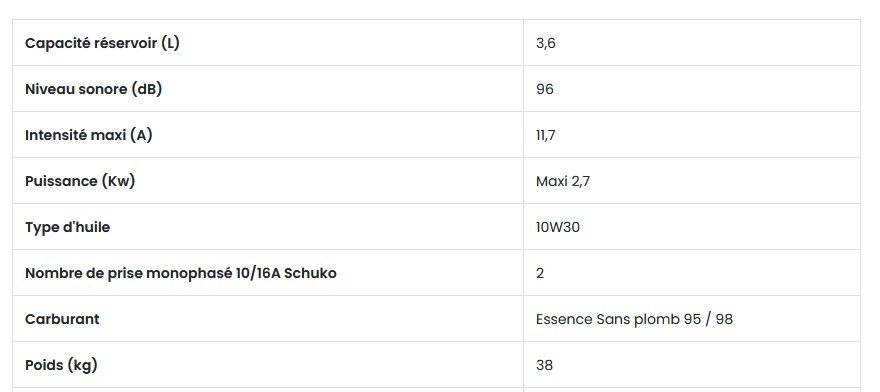The image size is (880, 392).
Task: Click the (kg) unit in Poids row
Action: tap(82, 366)
